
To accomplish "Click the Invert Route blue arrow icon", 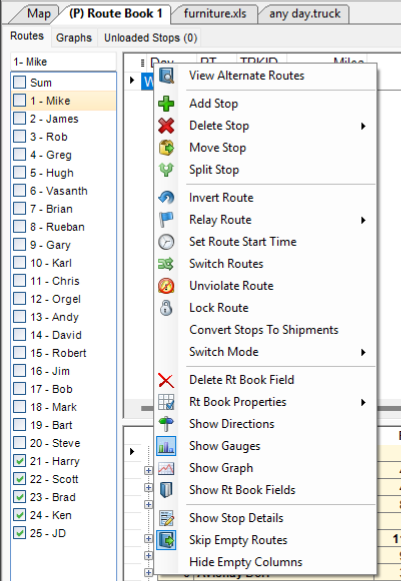I will tap(166, 197).
